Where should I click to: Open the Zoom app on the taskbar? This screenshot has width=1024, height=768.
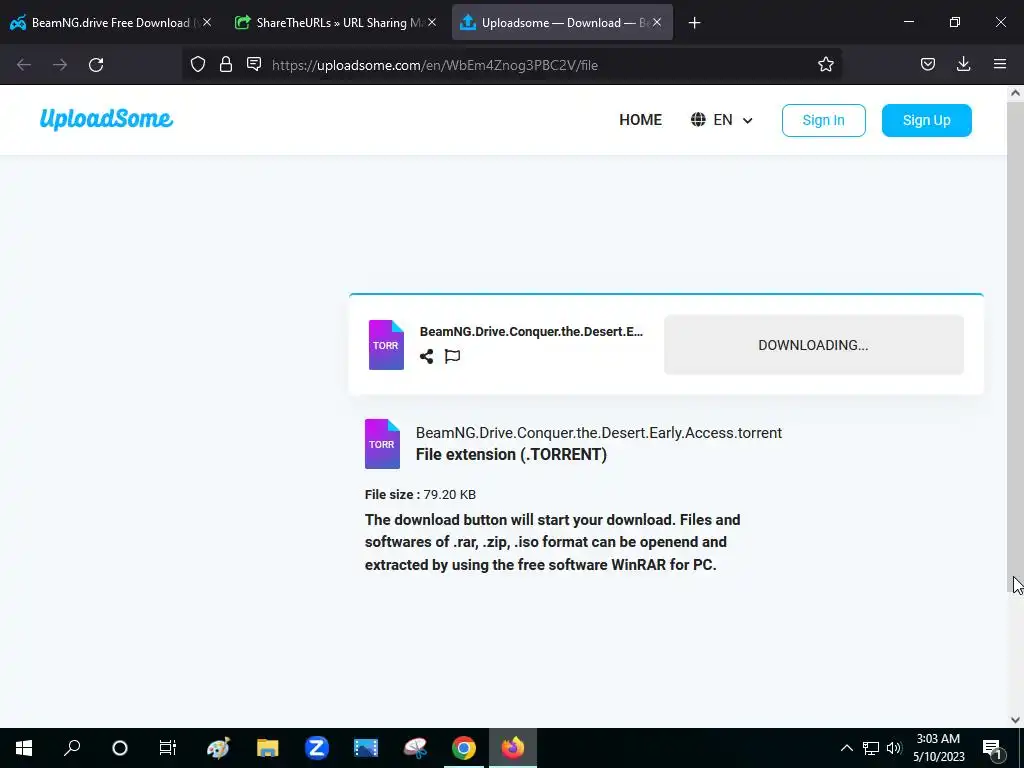317,748
